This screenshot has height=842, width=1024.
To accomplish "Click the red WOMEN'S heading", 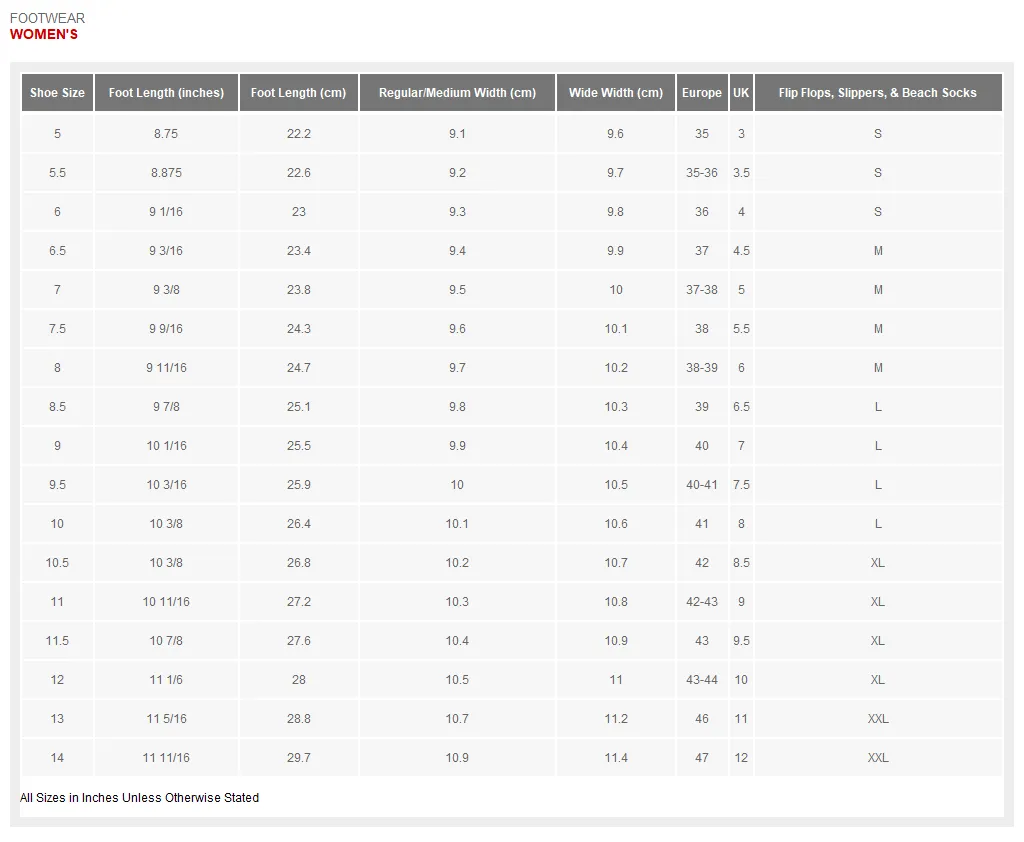I will [44, 35].
